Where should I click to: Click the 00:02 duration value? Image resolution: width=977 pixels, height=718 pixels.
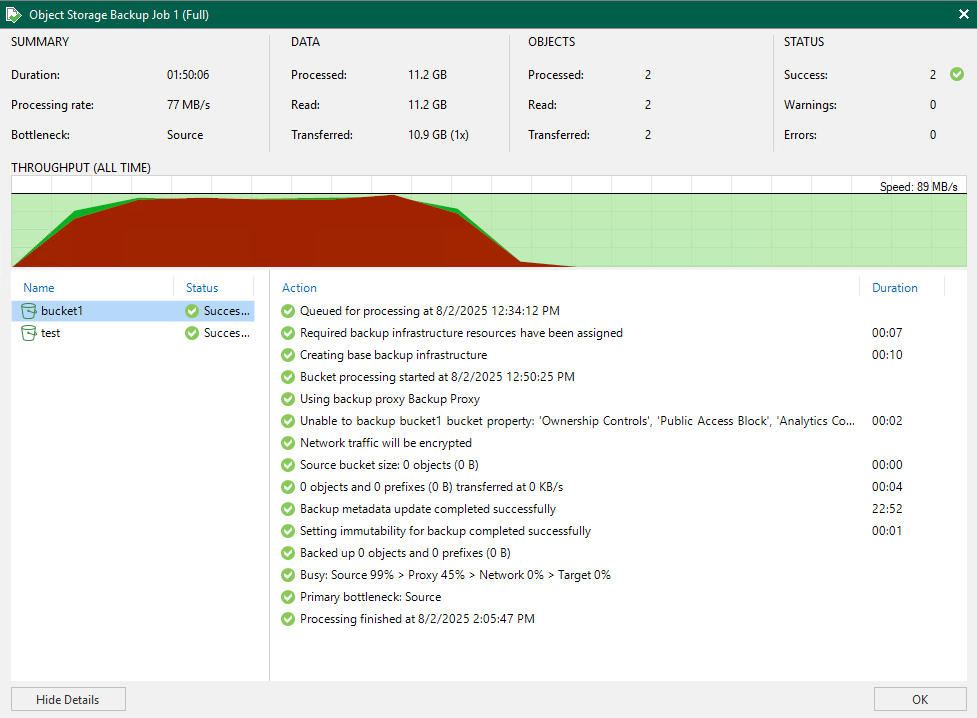pos(887,421)
